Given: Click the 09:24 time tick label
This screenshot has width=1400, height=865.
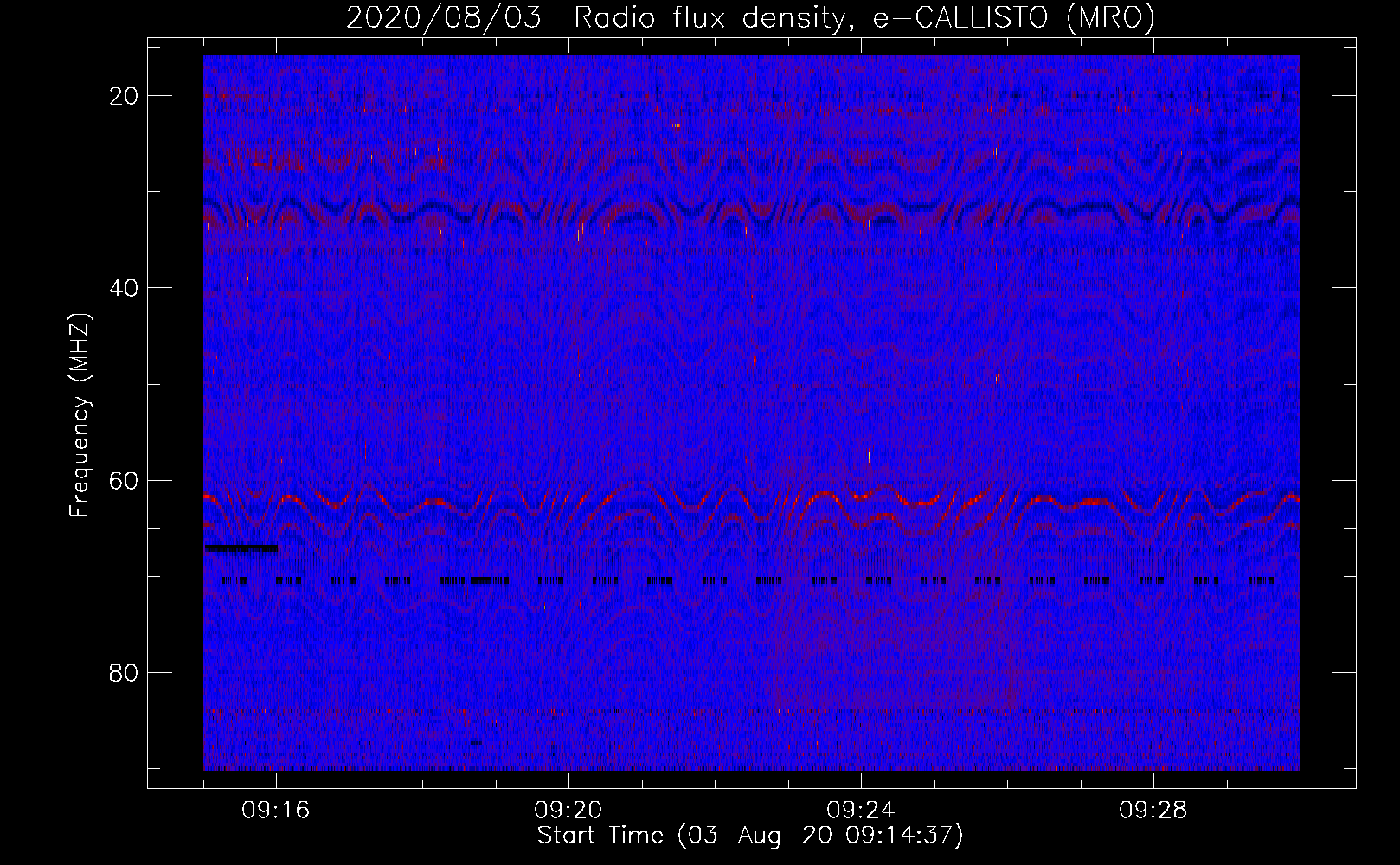Looking at the screenshot, I should 862,811.
